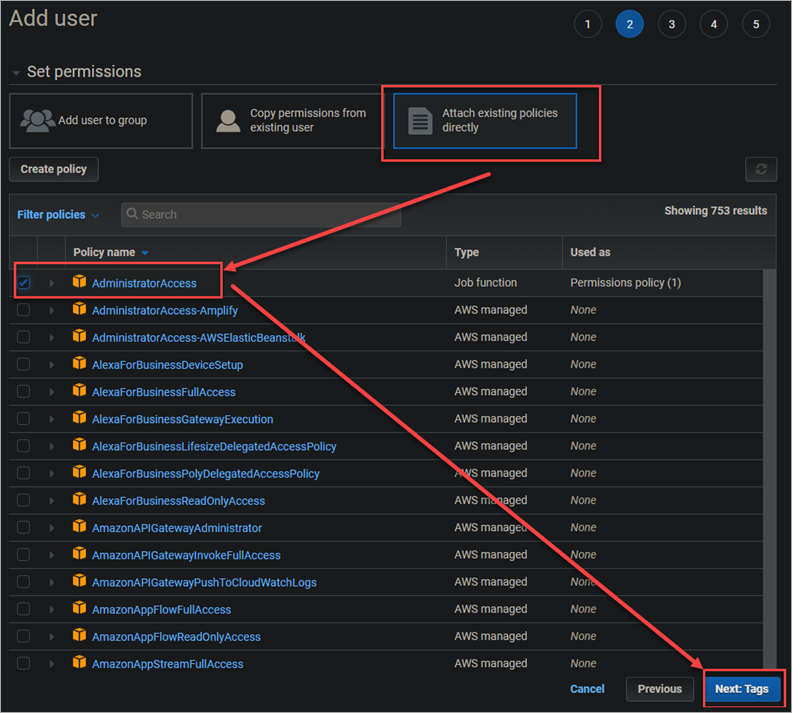
Task: Go to wizard step 1
Action: pyautogui.click(x=587, y=24)
